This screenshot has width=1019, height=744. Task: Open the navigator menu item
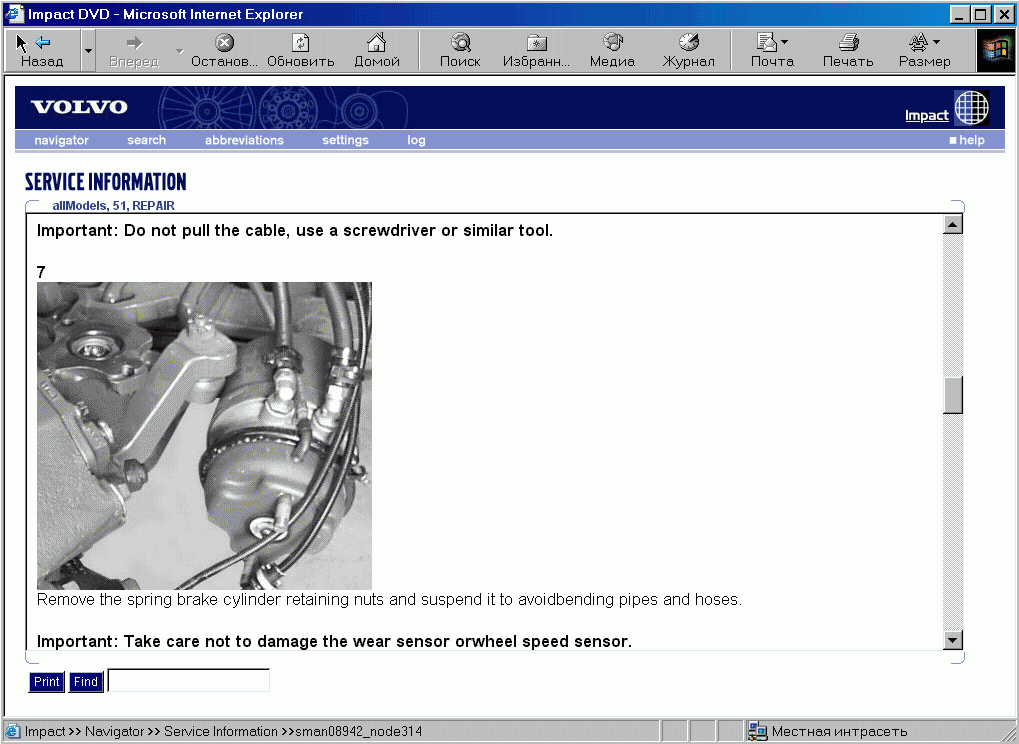(x=61, y=140)
